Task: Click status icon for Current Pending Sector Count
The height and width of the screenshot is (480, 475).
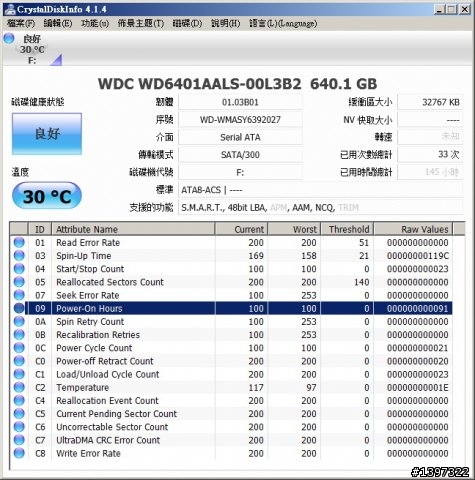Action: 19,414
